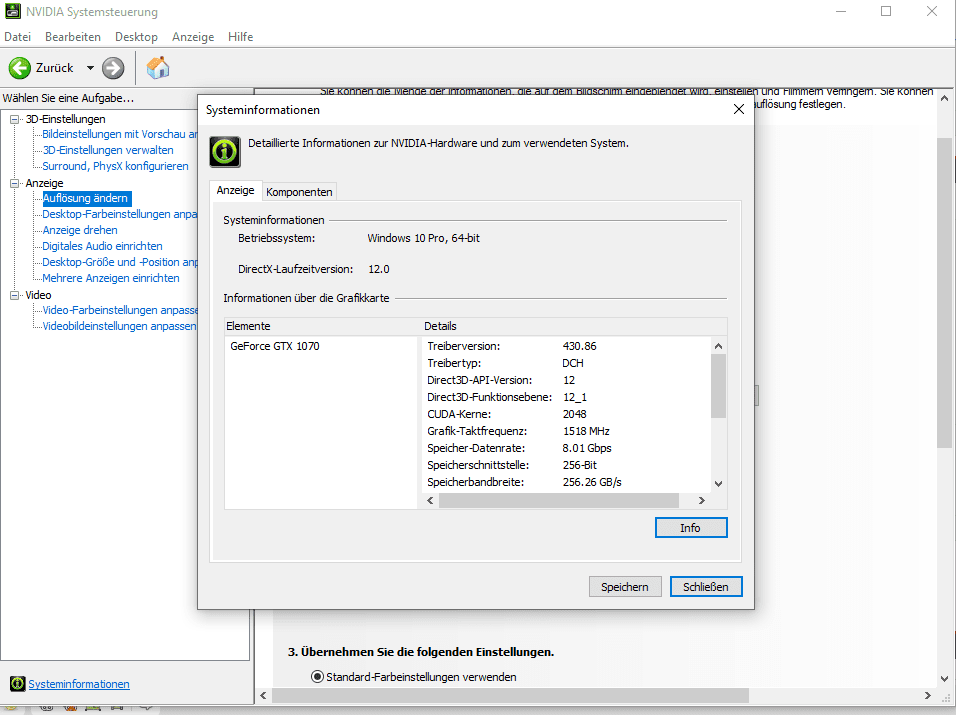
Task: Select Auflösung ändern tree item
Action: [86, 198]
